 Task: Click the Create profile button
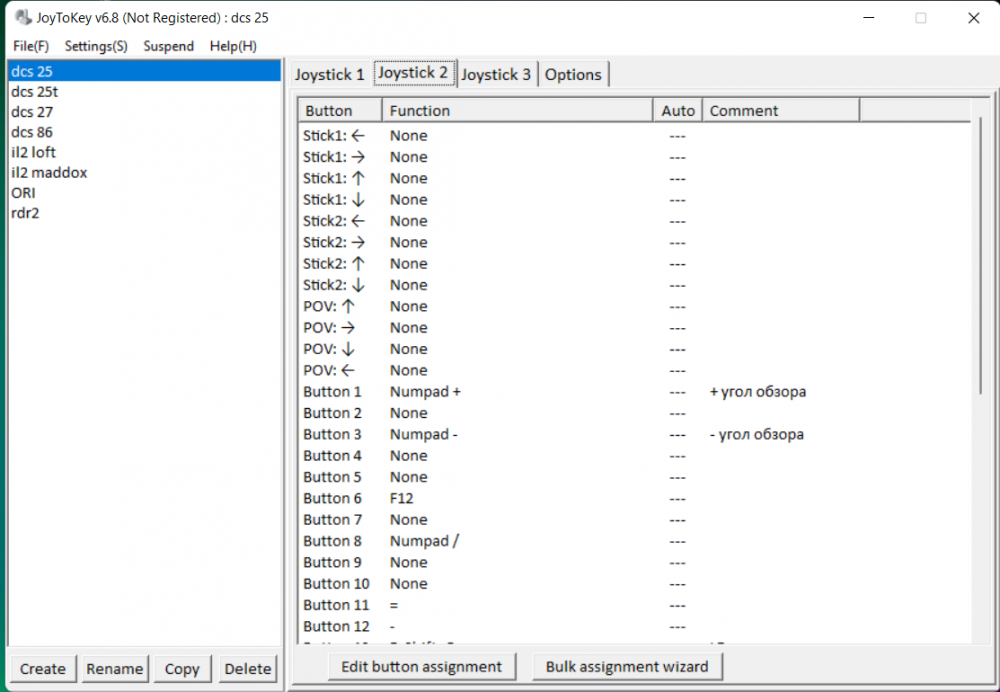42,669
